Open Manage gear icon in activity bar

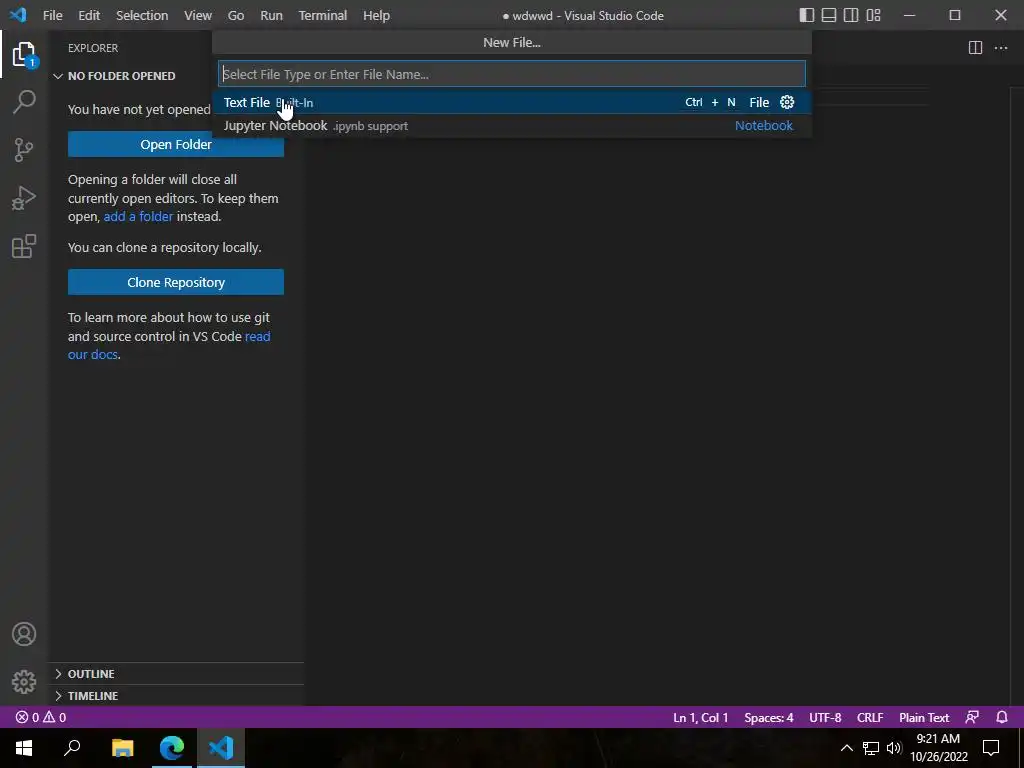(24, 682)
